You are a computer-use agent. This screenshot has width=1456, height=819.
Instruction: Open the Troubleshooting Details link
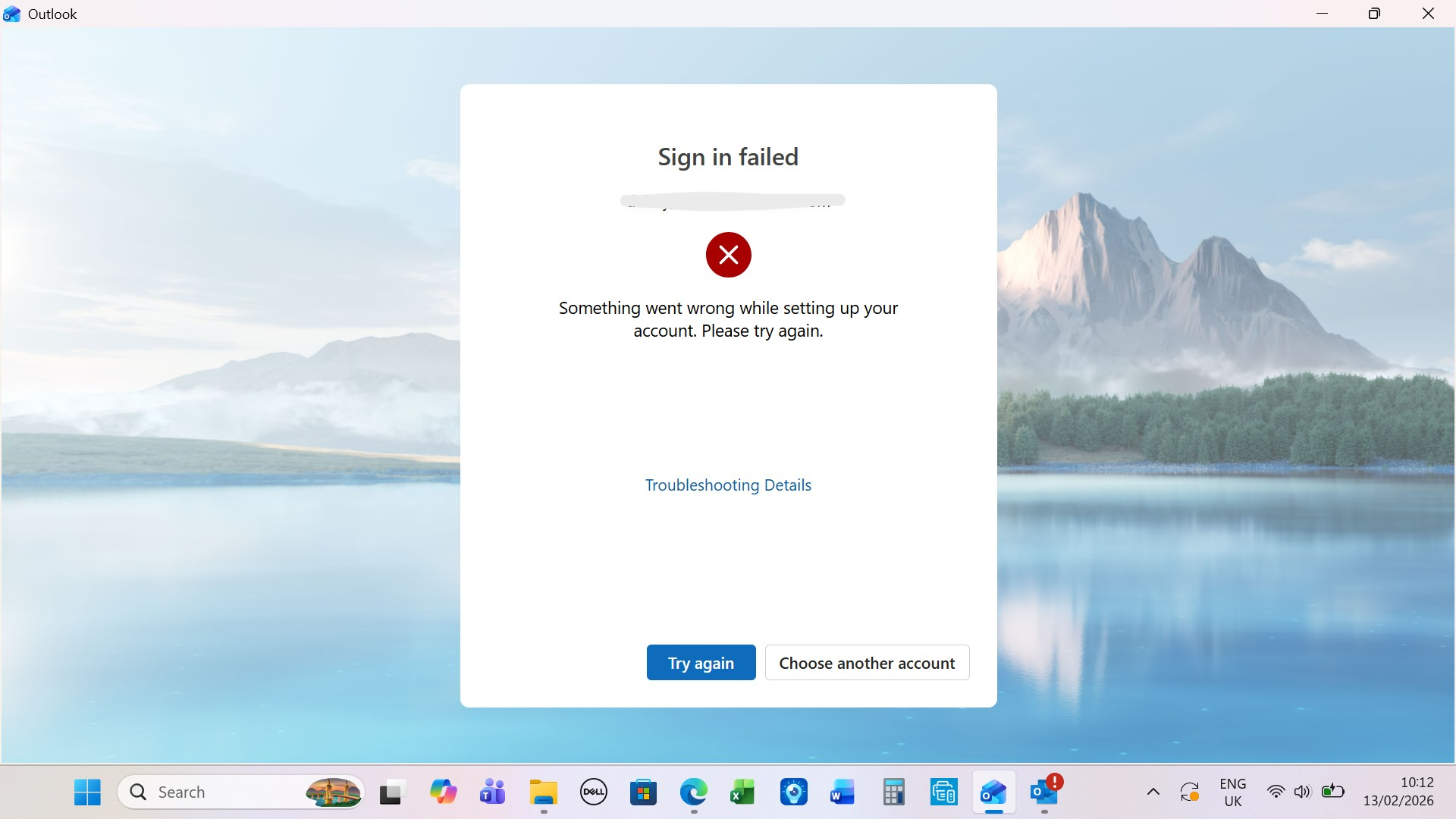728,485
